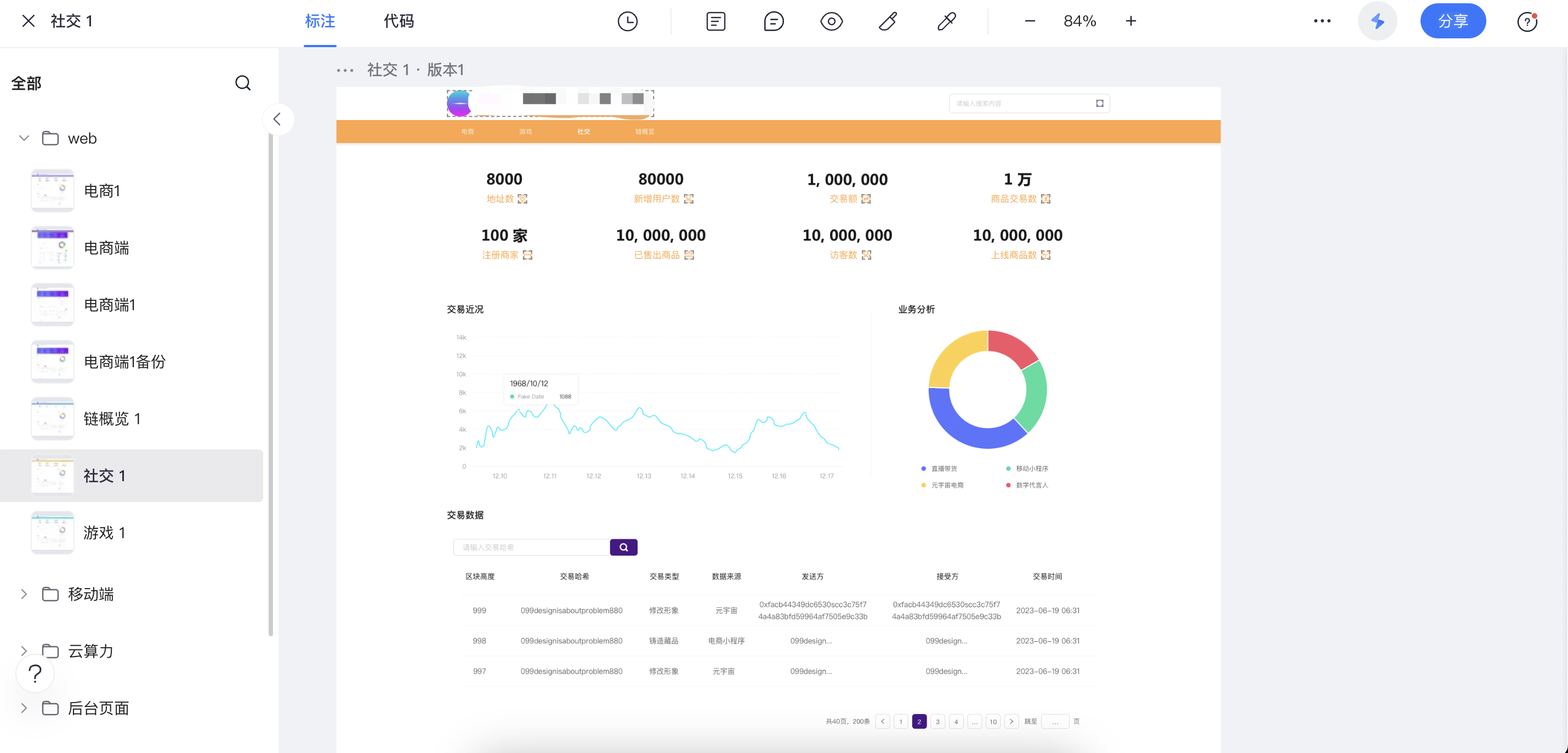Zoom out with the minus button

point(1029,21)
